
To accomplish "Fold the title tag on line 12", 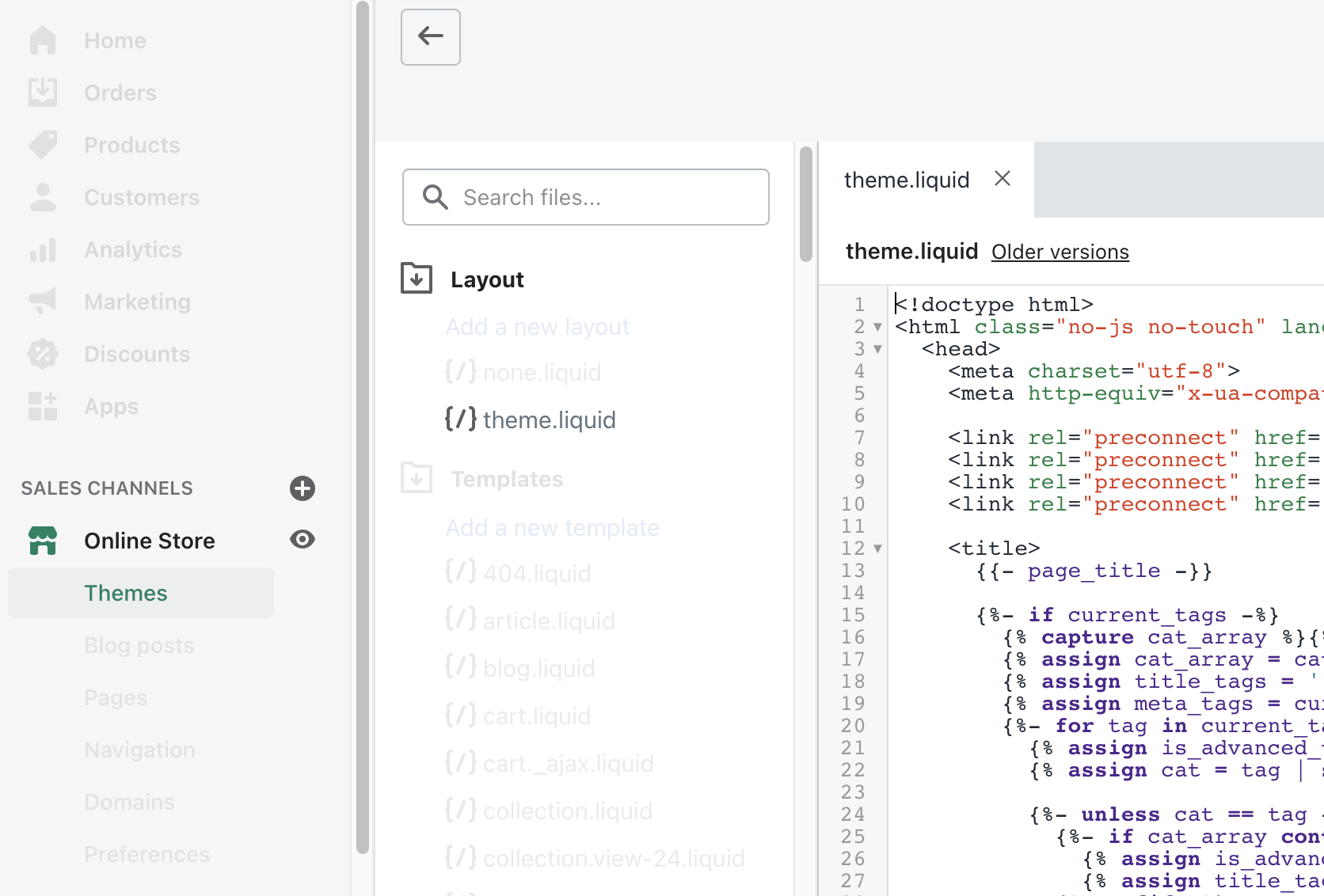I will pyautogui.click(x=877, y=549).
